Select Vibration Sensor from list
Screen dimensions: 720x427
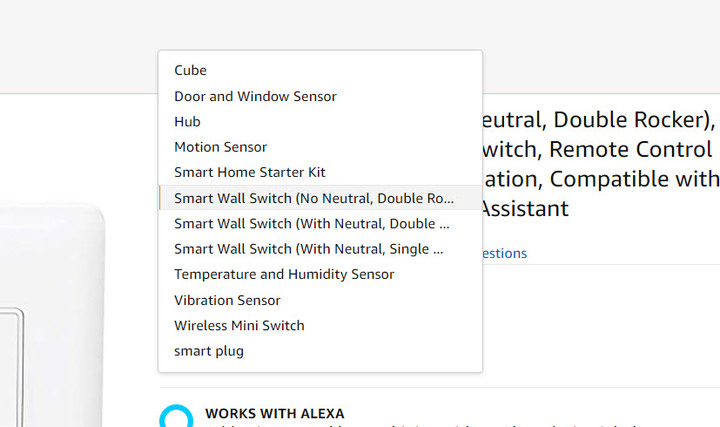pyautogui.click(x=320, y=300)
